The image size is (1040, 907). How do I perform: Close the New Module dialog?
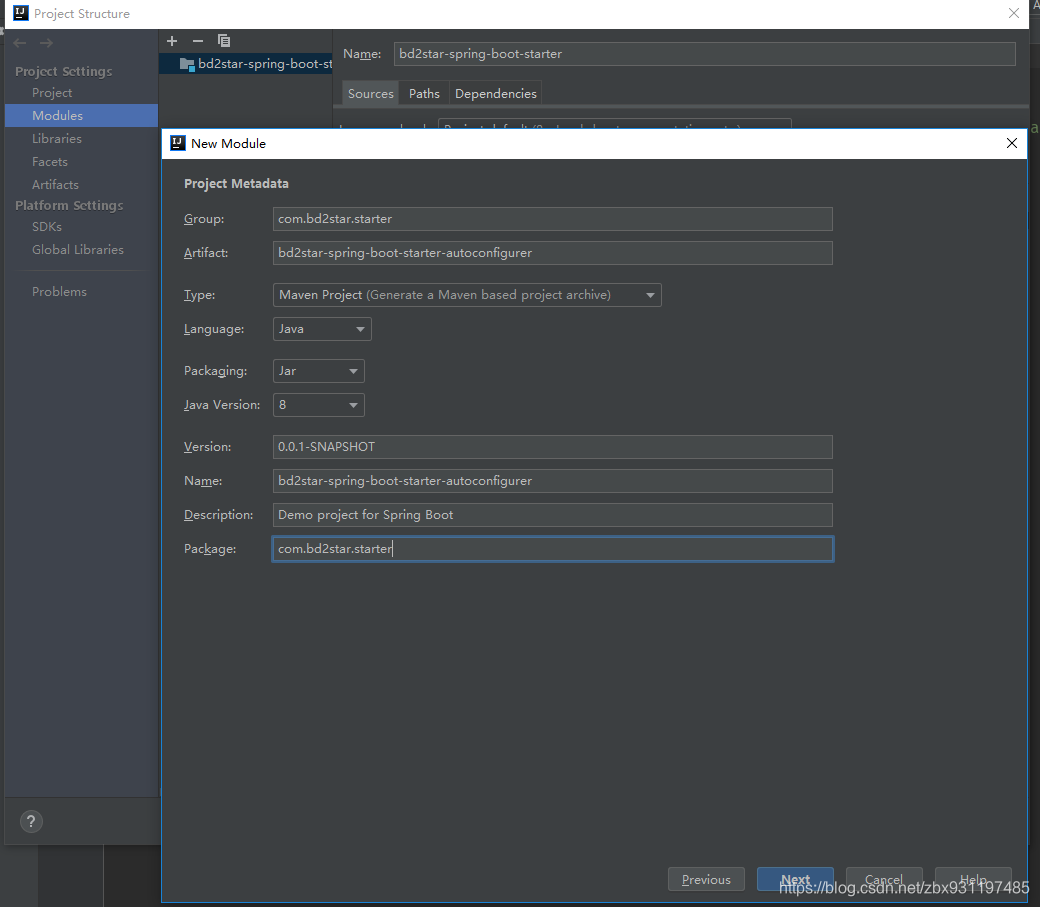(x=1011, y=143)
